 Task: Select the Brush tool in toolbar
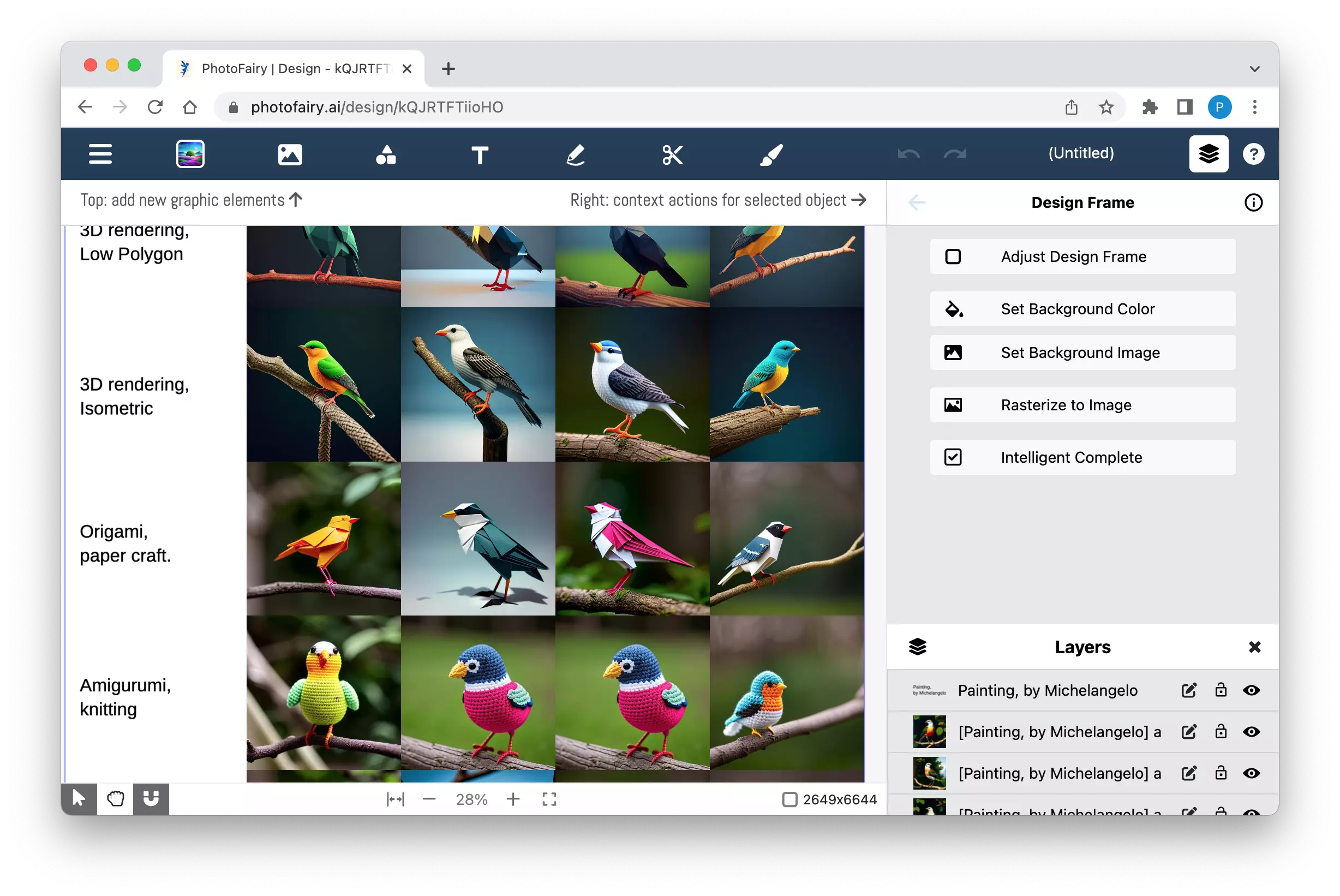[x=770, y=155]
